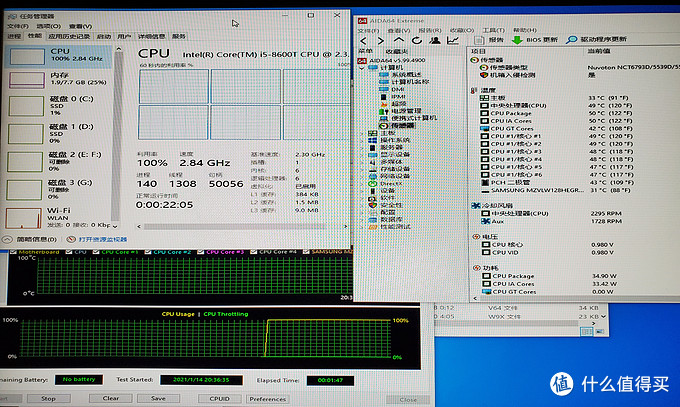Select 安全性 shield icon item
Viewport: 680px width, 407px height.
[x=386, y=205]
